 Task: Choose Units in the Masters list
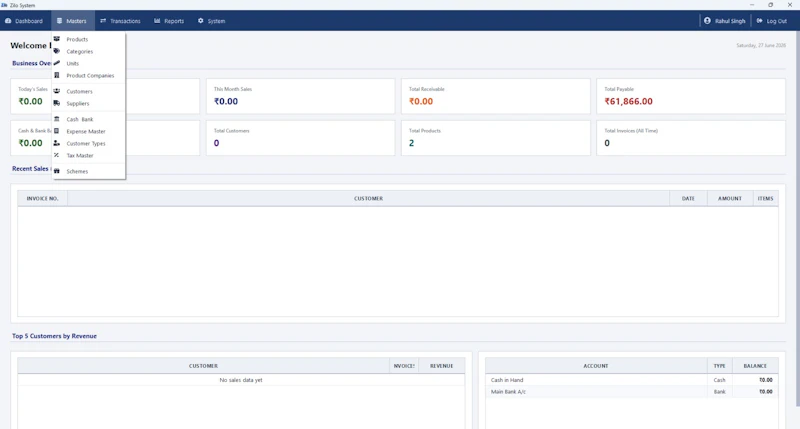89,64
